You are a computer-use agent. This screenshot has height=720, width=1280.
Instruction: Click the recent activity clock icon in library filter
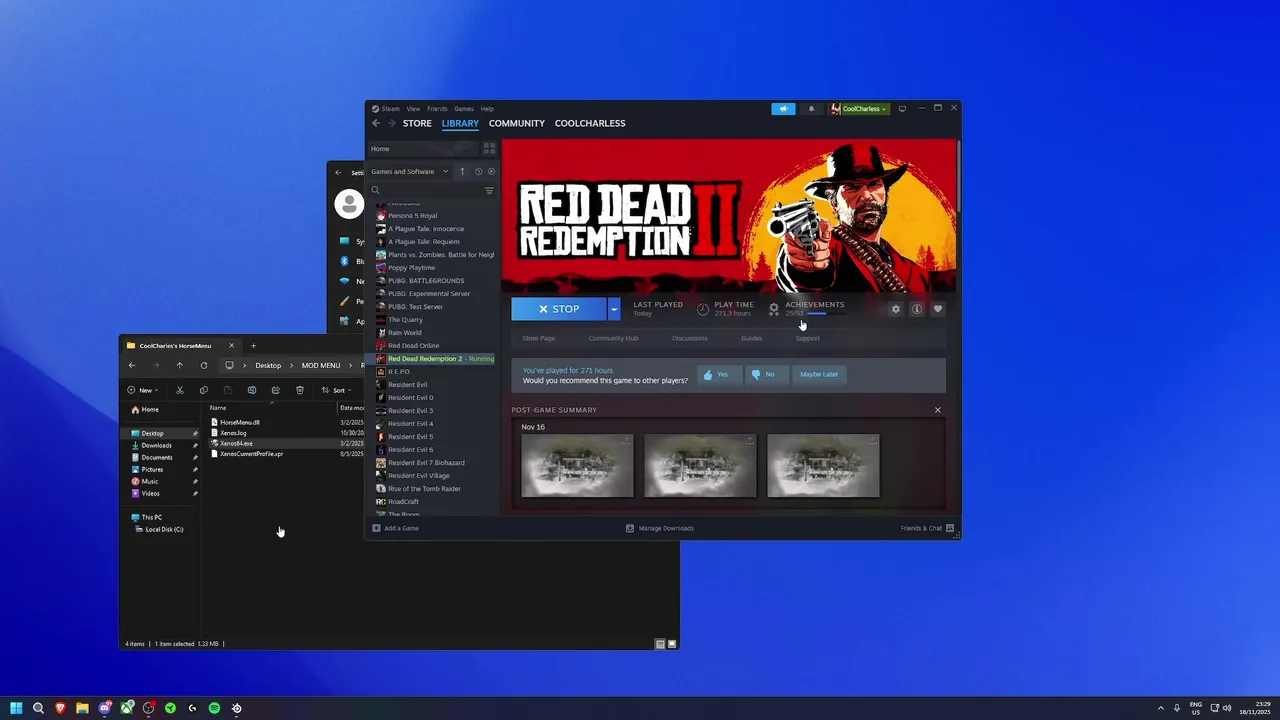click(478, 172)
